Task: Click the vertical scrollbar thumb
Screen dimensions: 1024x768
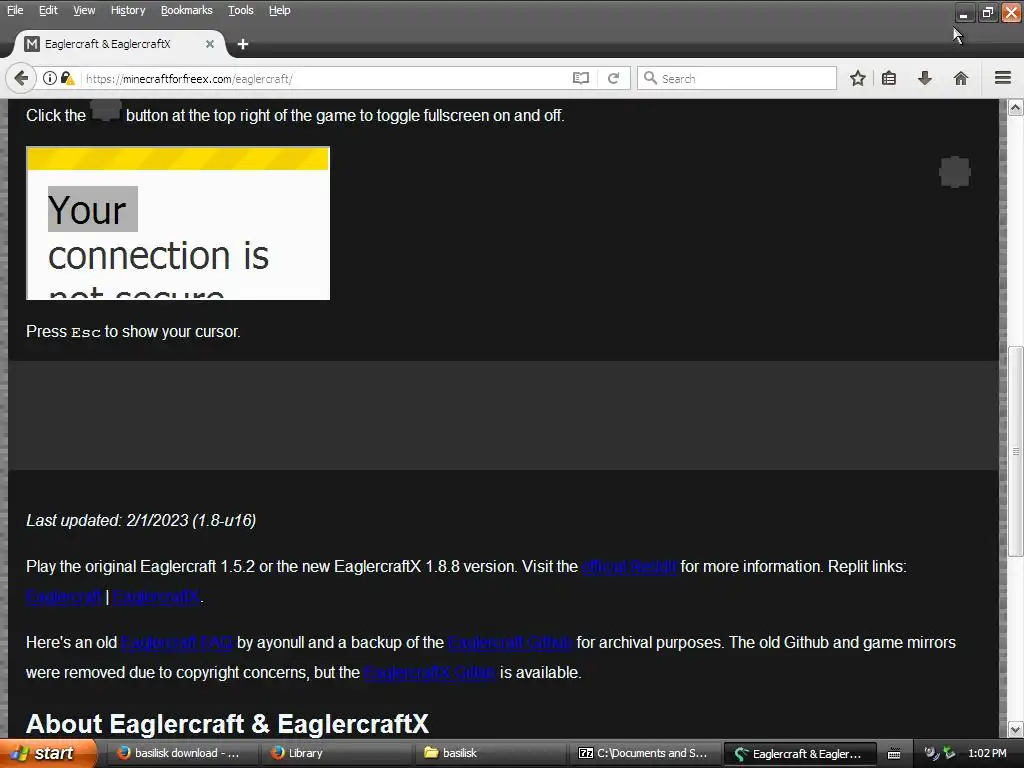Action: pos(1016,451)
